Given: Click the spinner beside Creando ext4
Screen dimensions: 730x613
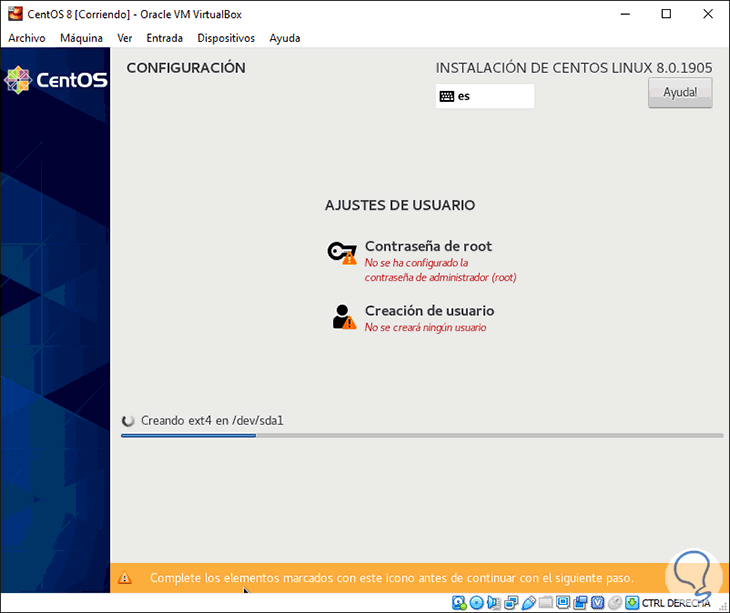Looking at the screenshot, I should pos(128,421).
